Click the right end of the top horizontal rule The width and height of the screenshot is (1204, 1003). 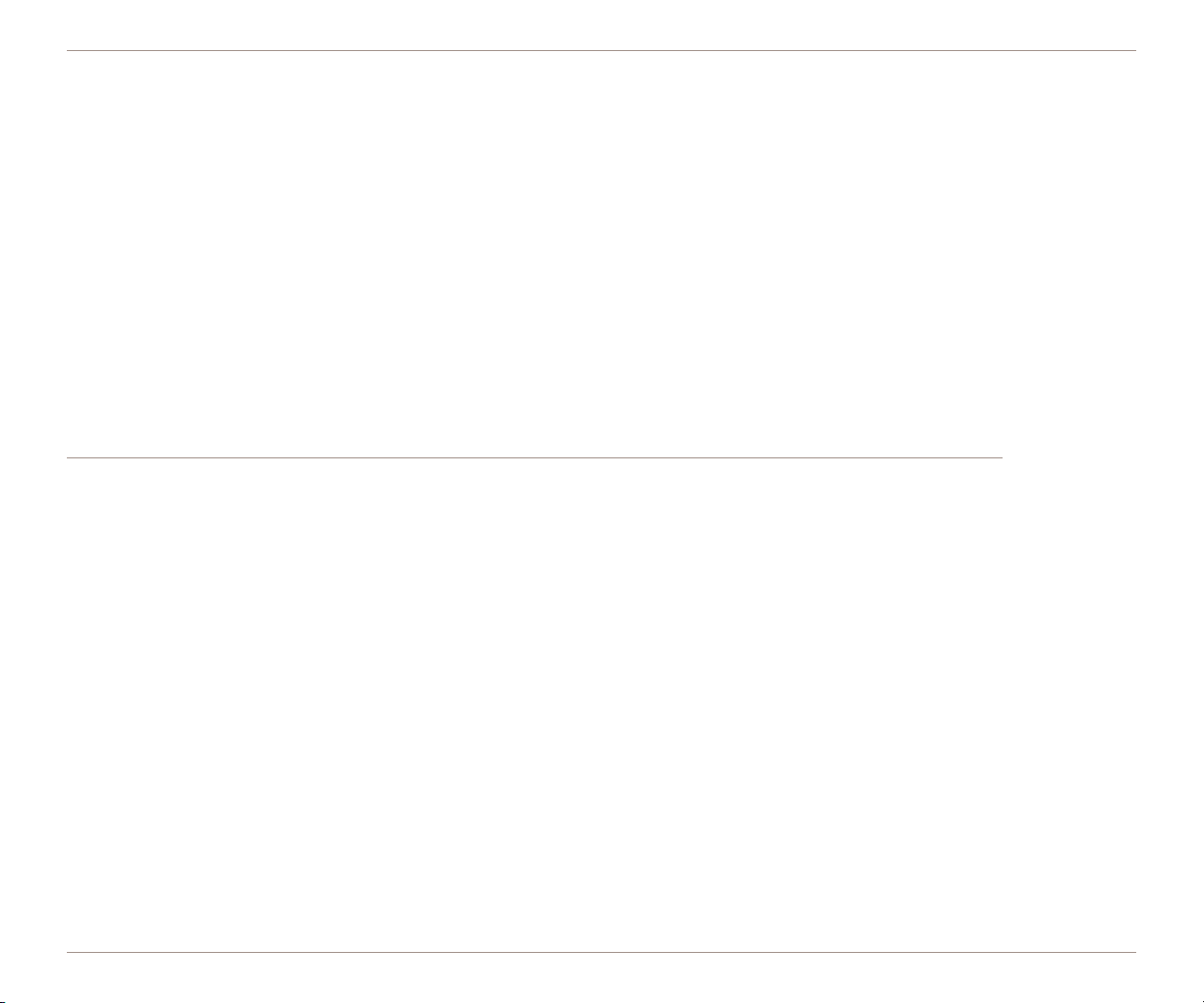click(x=1133, y=50)
